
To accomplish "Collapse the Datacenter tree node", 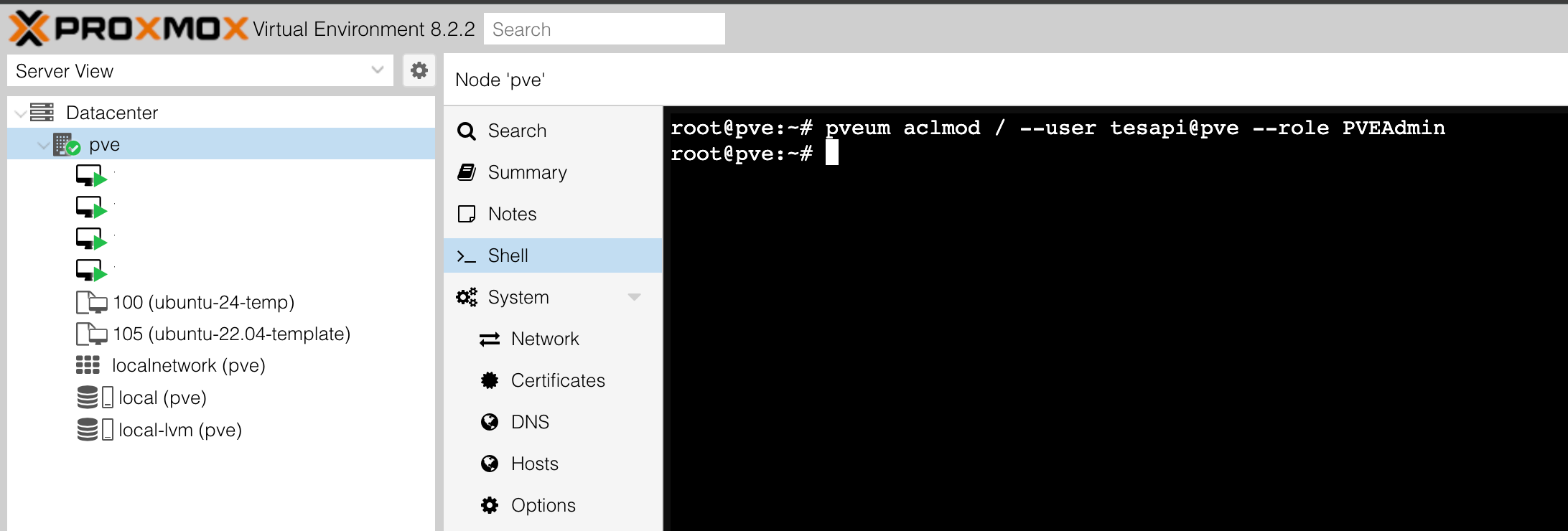I will click(x=21, y=113).
